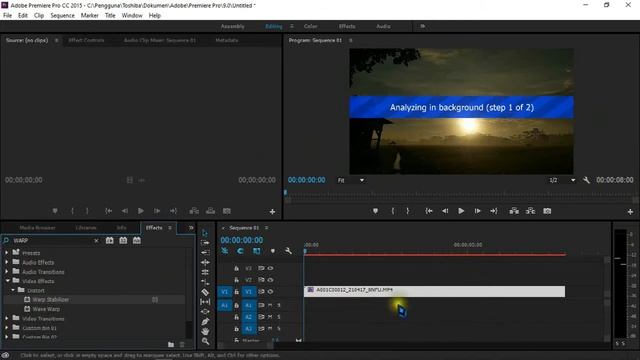This screenshot has height=360, width=640.
Task: Play the Program monitor
Action: 461,211
